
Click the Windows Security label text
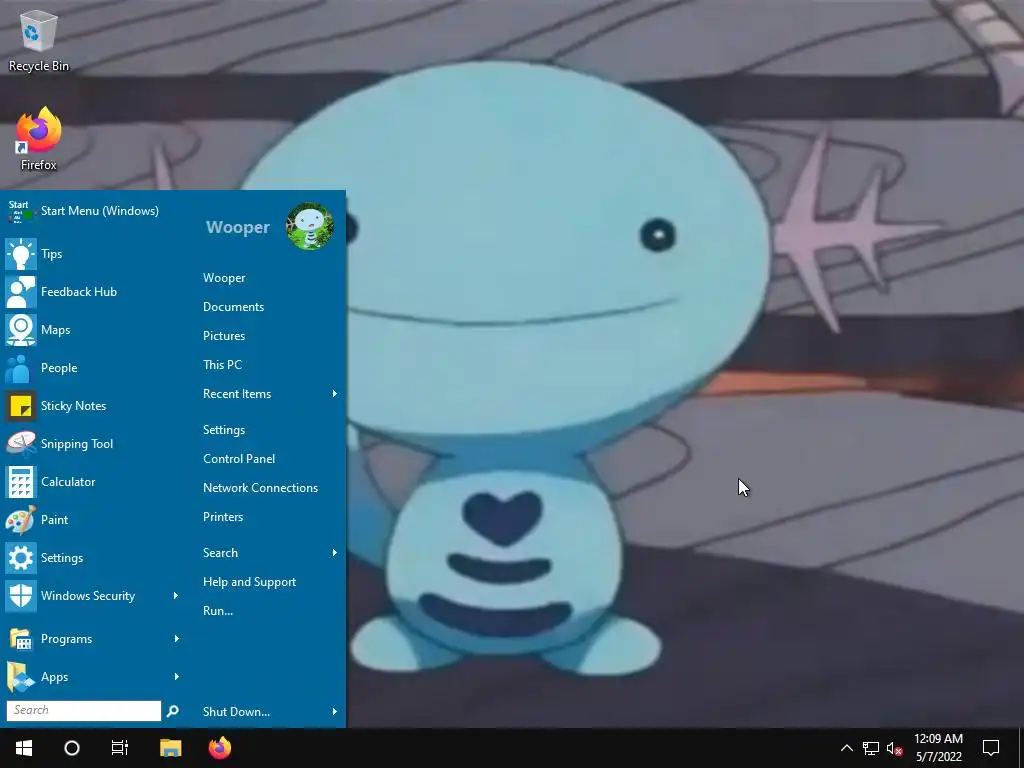[88, 596]
